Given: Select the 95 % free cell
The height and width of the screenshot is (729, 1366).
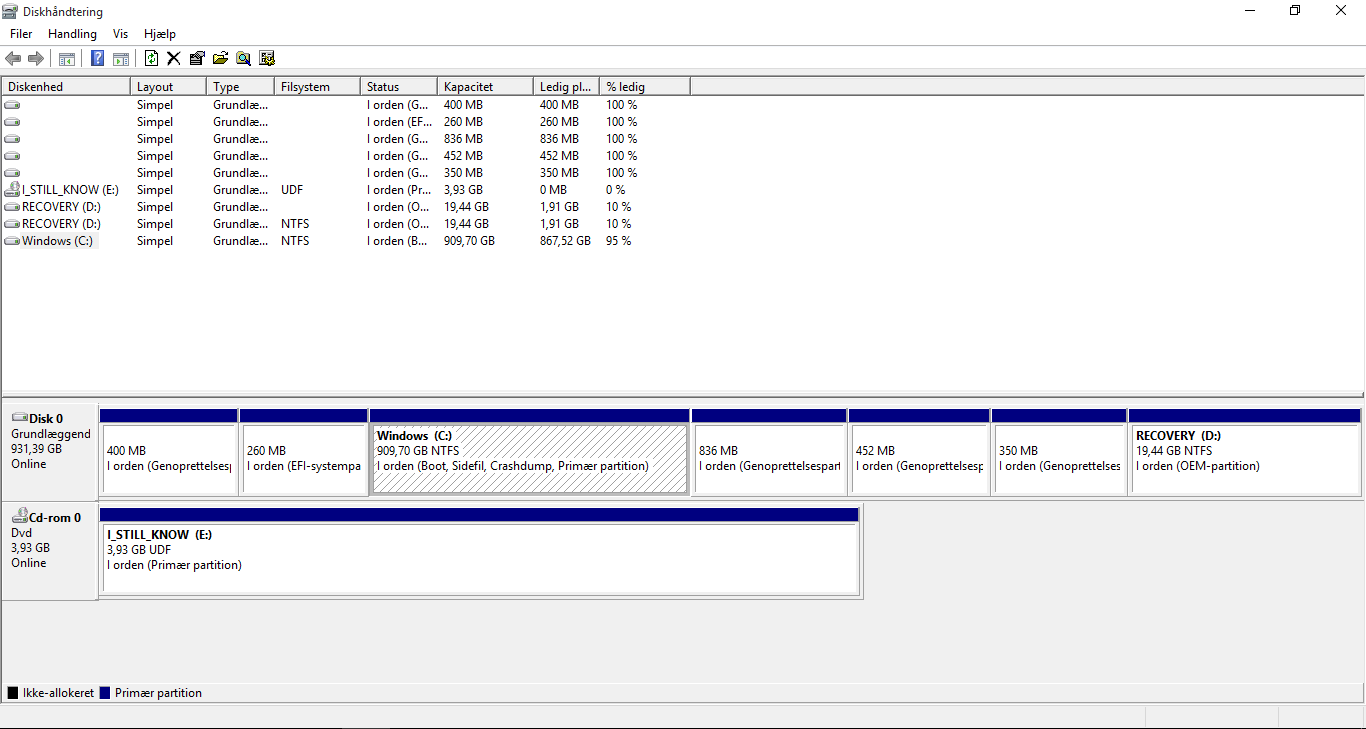Looking at the screenshot, I should pyautogui.click(x=618, y=241).
